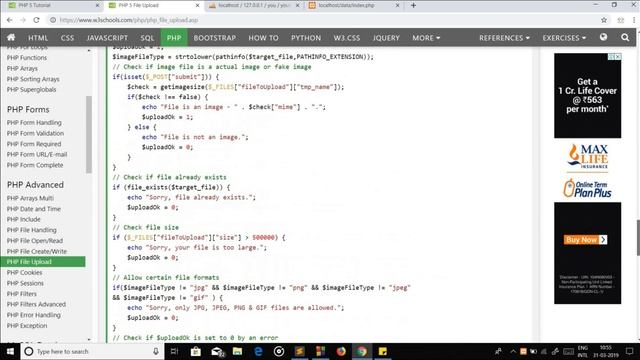Screen dimensions: 640x360
Task: Click the W3Schools home icon
Action: tap(11, 38)
